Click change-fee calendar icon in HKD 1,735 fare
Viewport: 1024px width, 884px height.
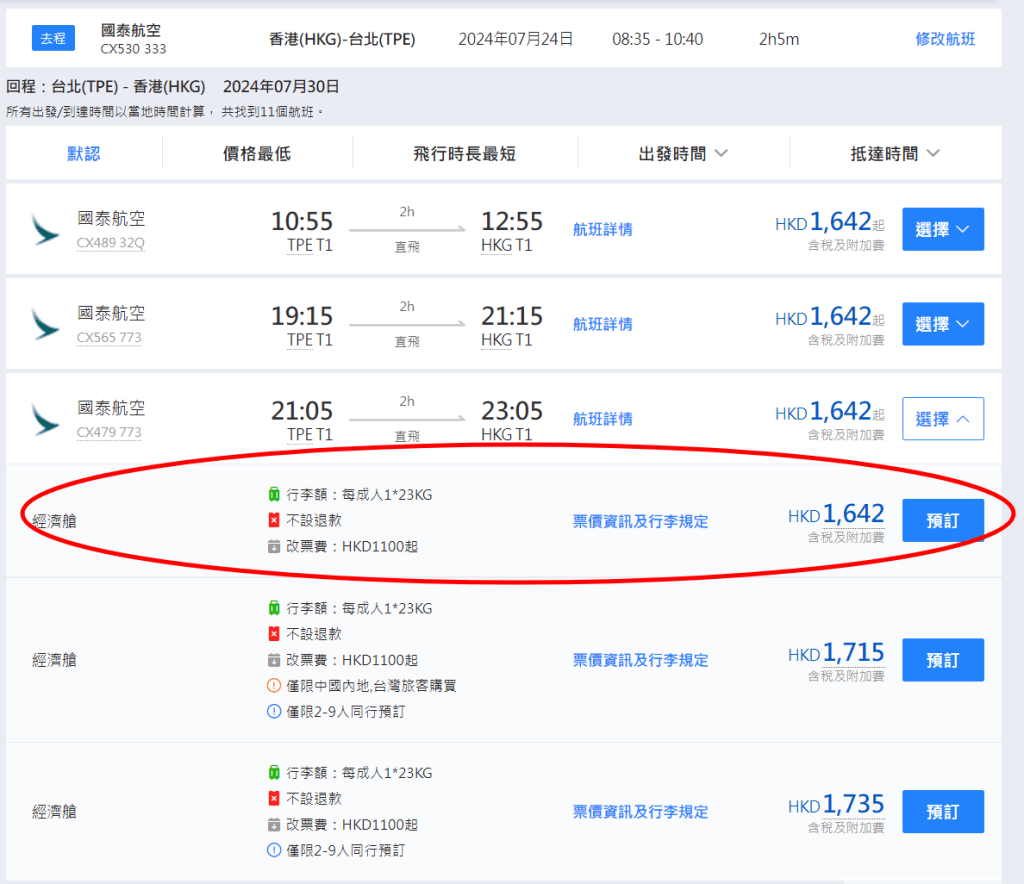(274, 825)
